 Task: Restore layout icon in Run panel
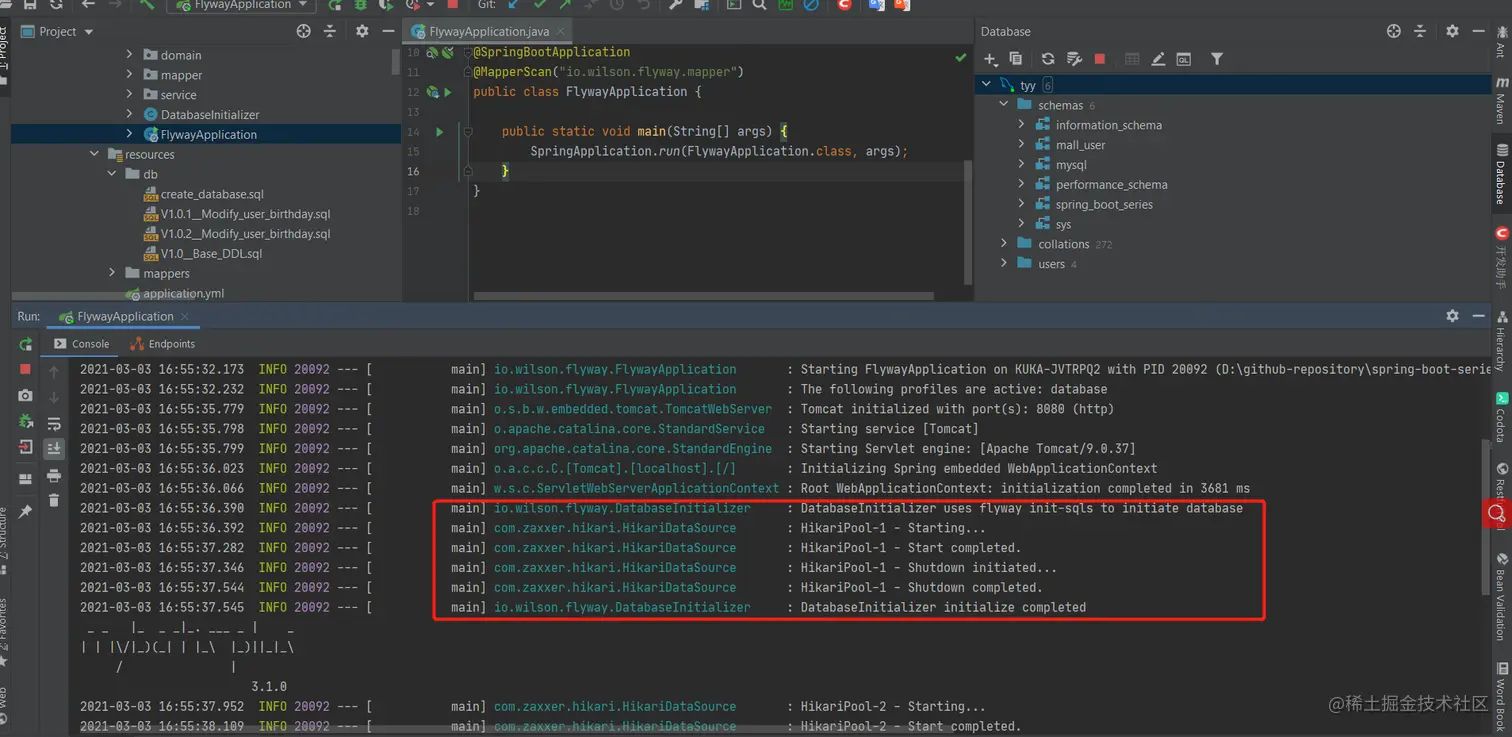tap(26, 479)
